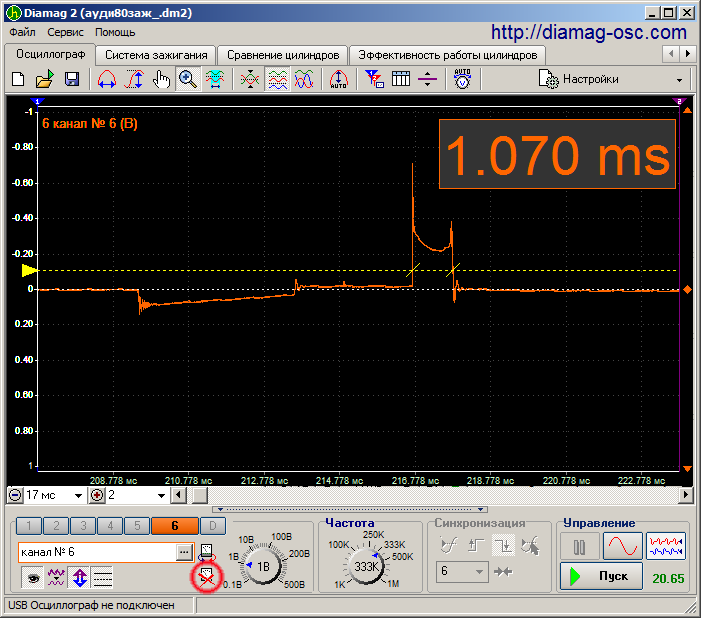Switch to the Система зажигания tab
Image resolution: width=701 pixels, height=618 pixels.
(156, 55)
